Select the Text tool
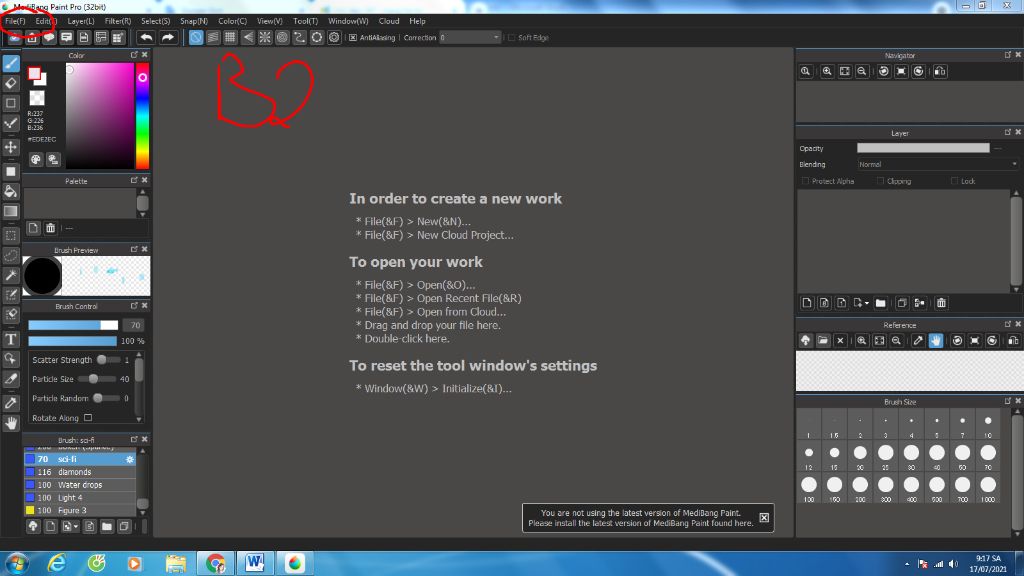The image size is (1024, 576). [x=11, y=339]
